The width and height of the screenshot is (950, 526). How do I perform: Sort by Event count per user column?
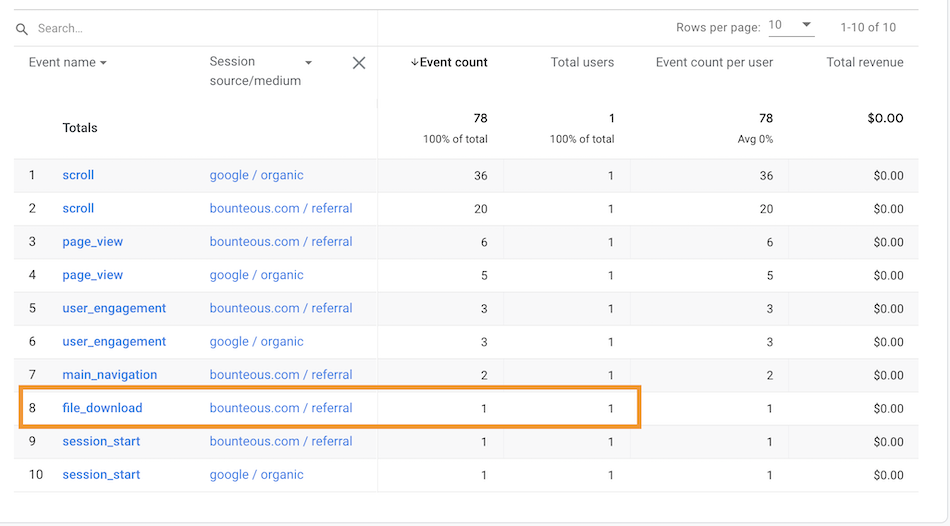[x=714, y=62]
